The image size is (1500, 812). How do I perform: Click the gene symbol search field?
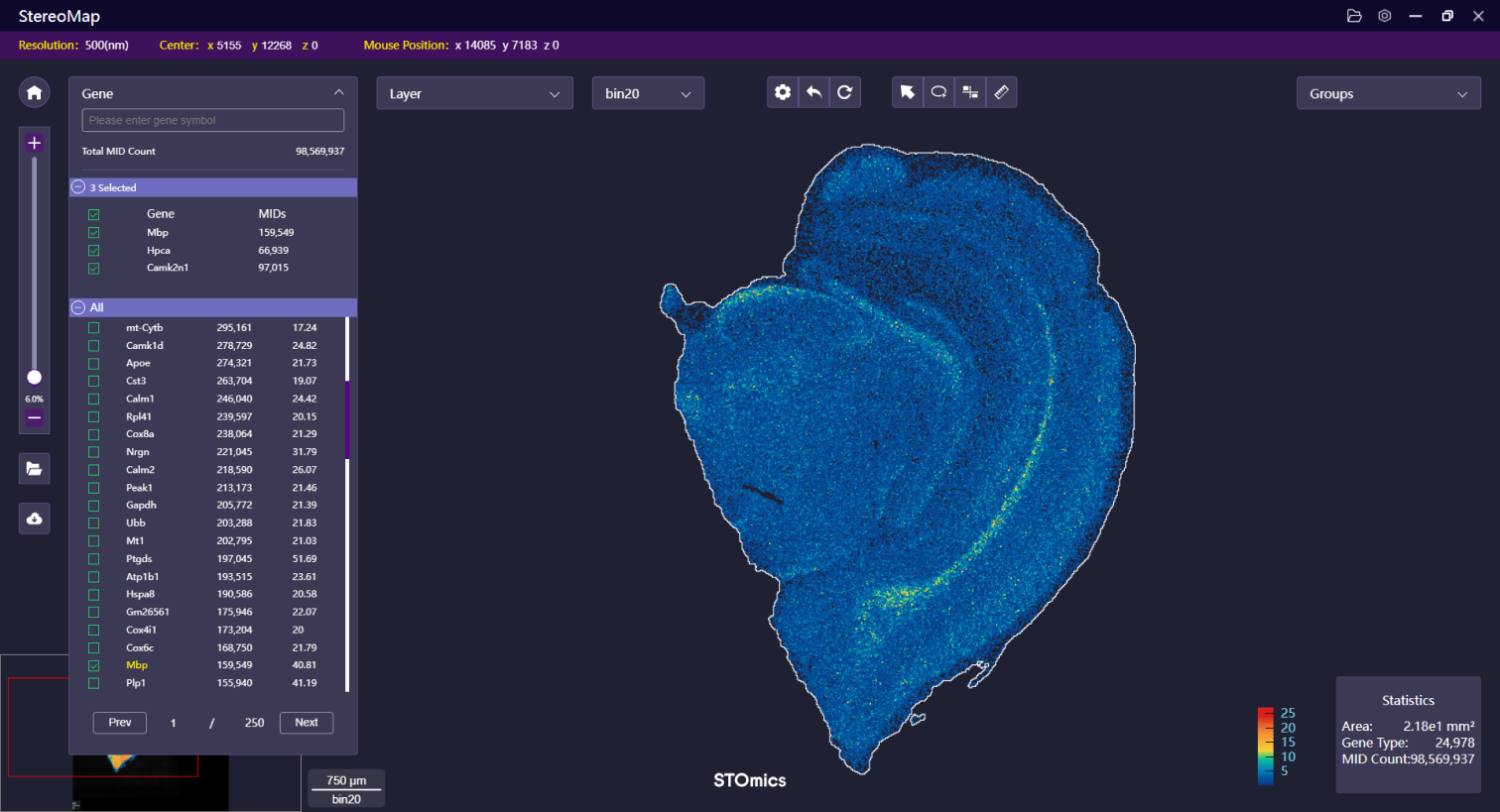pos(212,120)
